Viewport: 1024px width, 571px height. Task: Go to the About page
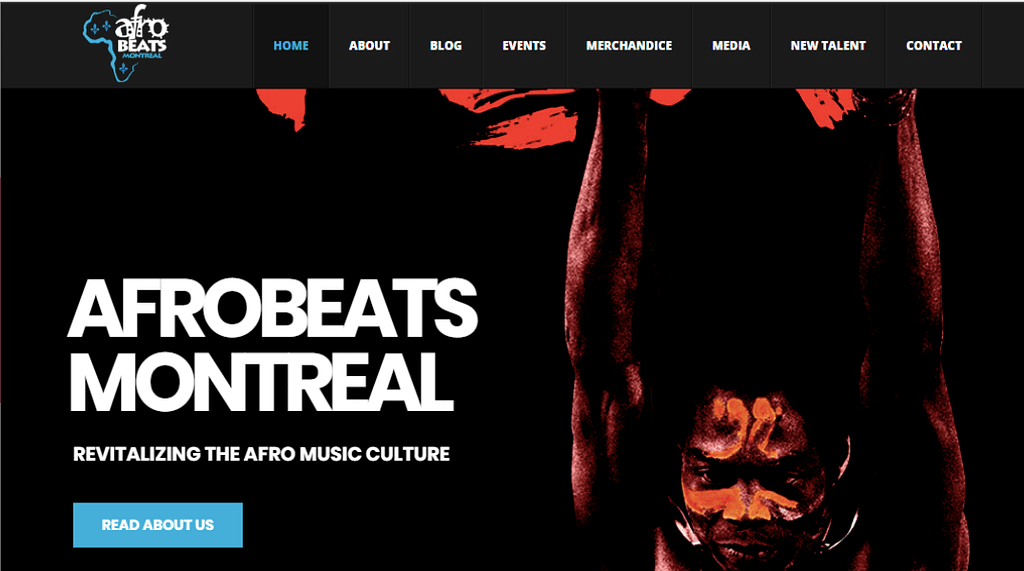(369, 46)
